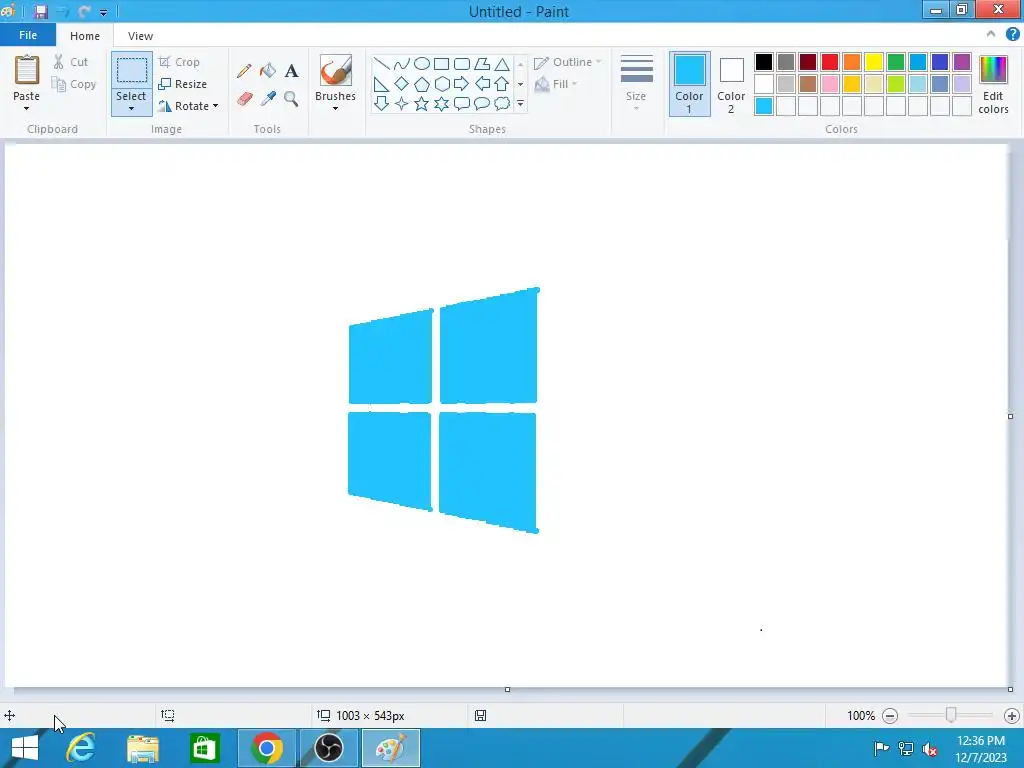1024x768 pixels.
Task: Click the zoom slider handle
Action: point(951,716)
